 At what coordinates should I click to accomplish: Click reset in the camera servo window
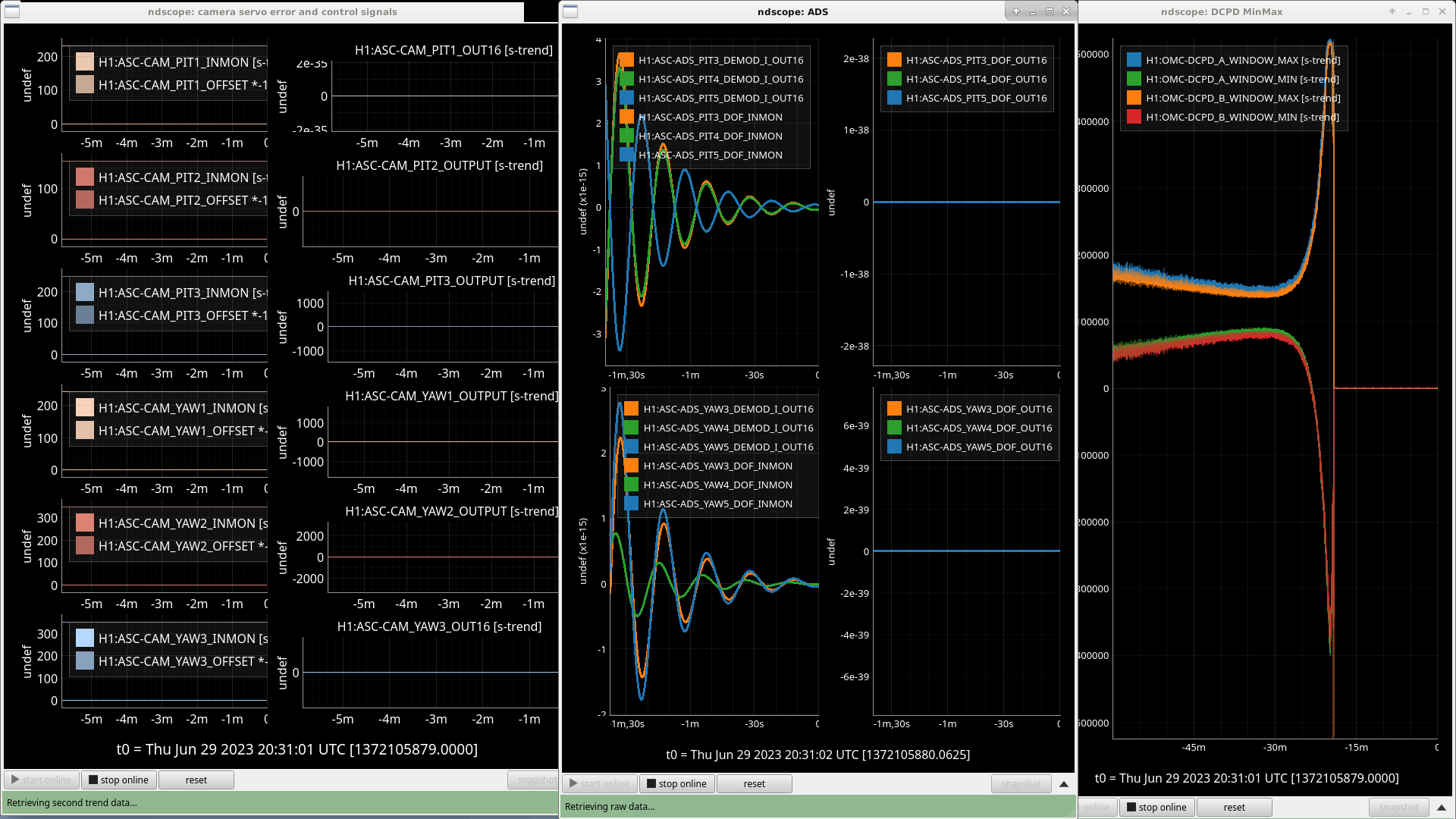pos(196,780)
